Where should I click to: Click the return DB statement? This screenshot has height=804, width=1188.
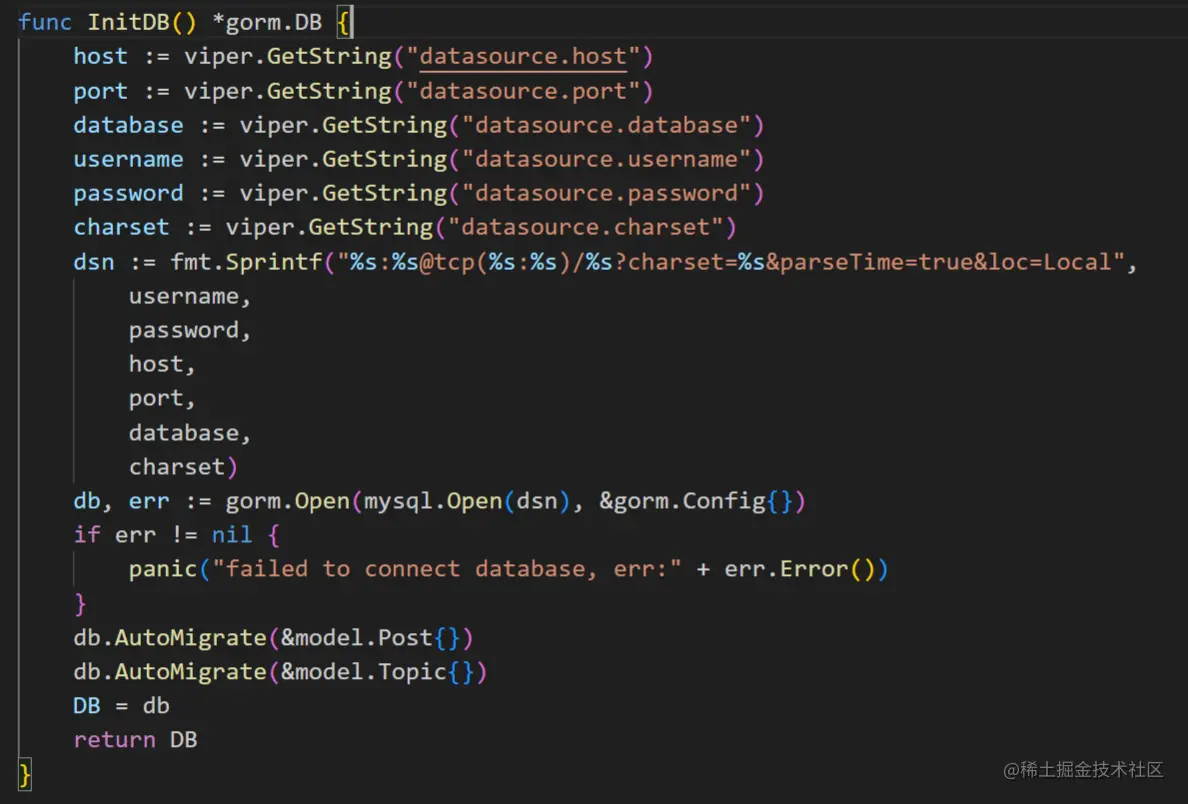[135, 740]
